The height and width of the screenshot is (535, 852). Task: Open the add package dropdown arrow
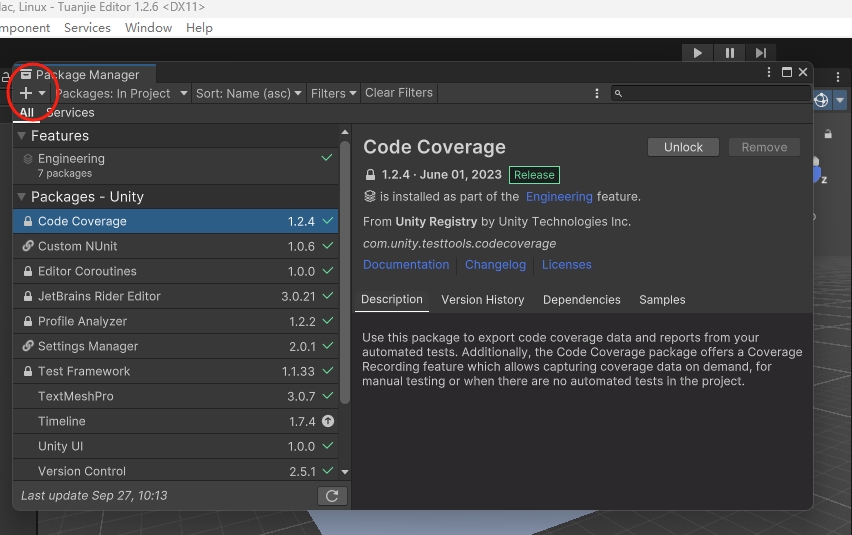point(42,93)
